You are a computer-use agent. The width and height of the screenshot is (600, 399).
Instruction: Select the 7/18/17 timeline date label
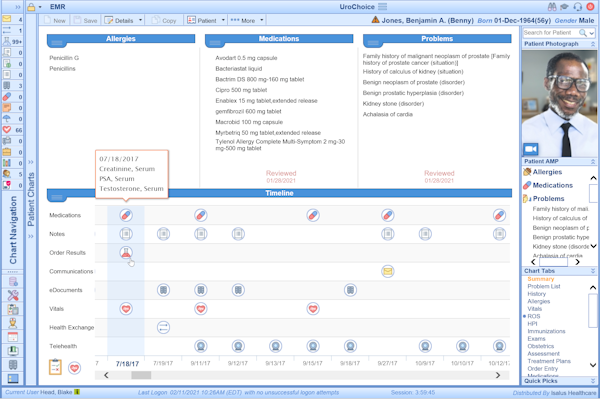click(127, 364)
